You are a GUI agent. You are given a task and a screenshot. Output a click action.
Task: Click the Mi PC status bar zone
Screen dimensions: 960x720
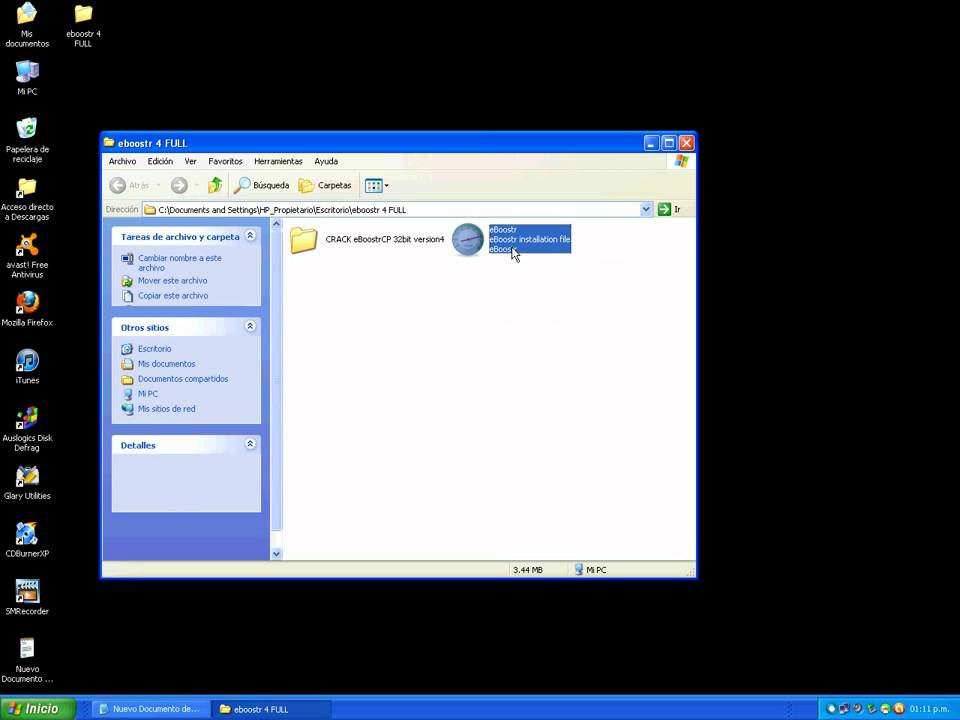click(591, 570)
